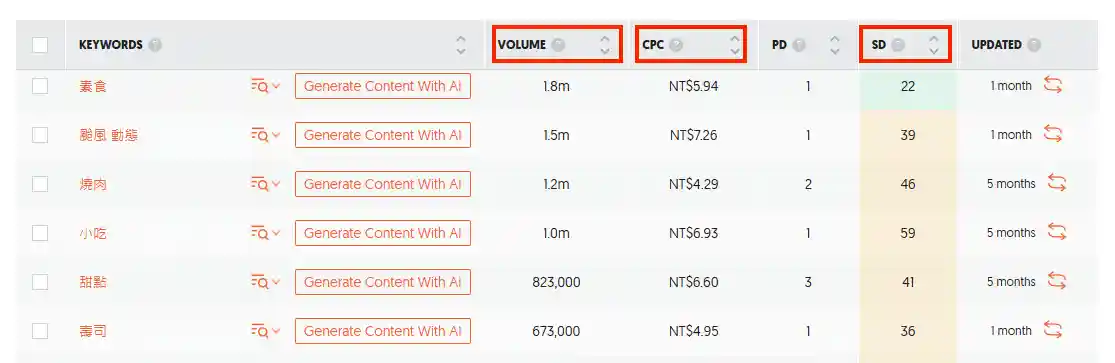Open the search options dropdown for 素食
The height and width of the screenshot is (363, 1115).
[x=266, y=85]
